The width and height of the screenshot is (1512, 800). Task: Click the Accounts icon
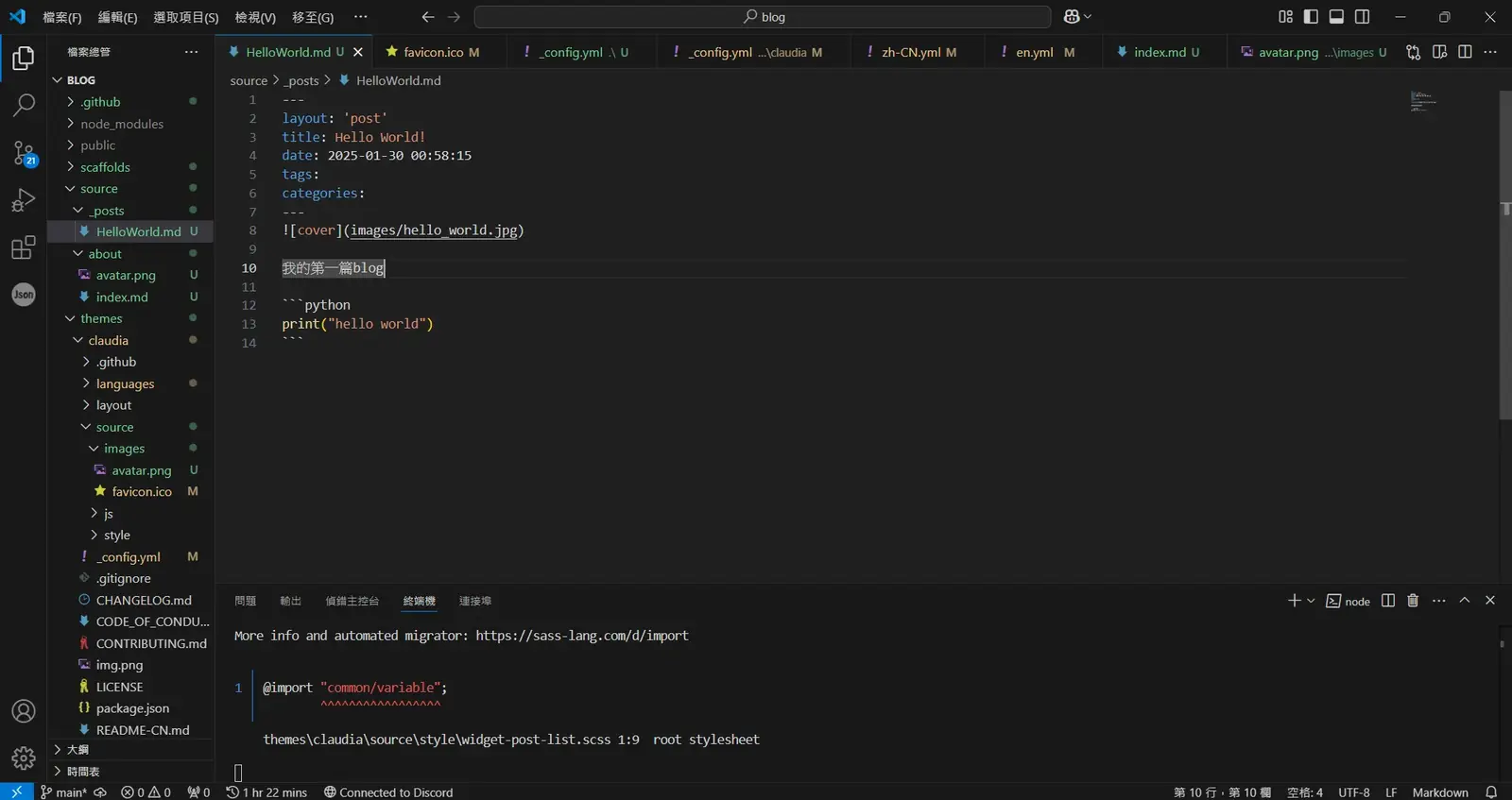point(24,711)
